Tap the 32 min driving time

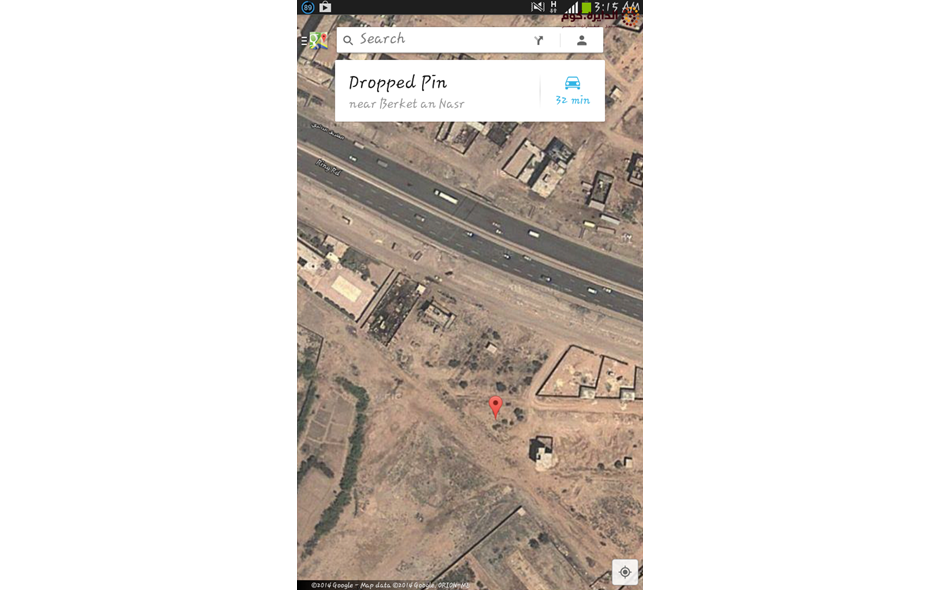573,100
